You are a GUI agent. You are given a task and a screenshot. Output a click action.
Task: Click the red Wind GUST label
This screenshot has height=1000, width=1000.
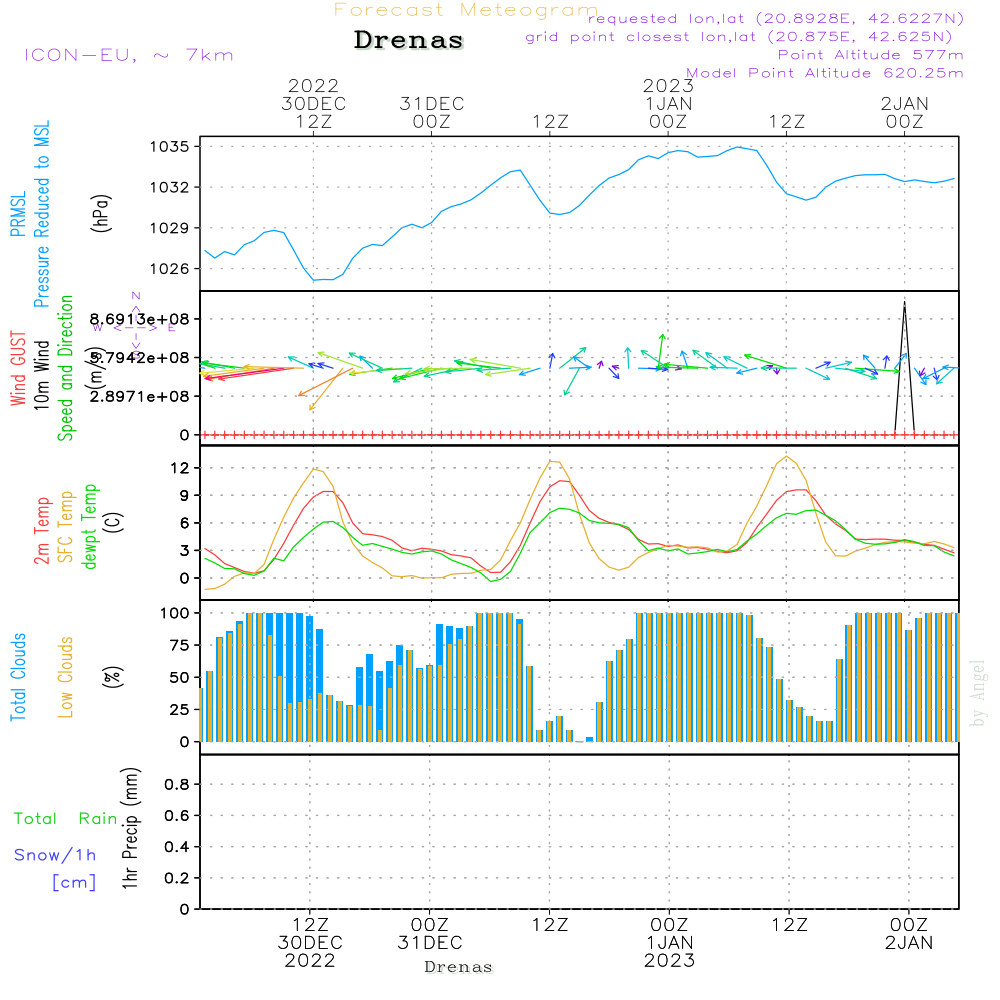pos(17,370)
